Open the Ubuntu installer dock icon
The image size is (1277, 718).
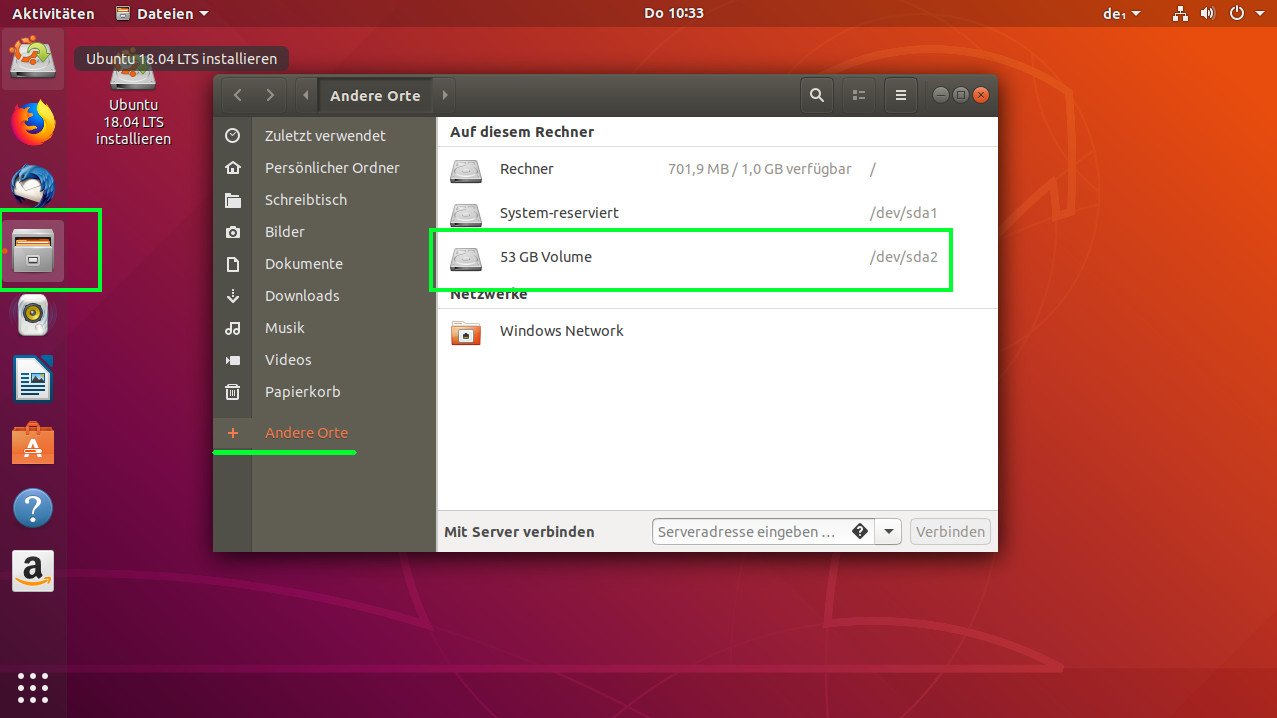click(33, 59)
